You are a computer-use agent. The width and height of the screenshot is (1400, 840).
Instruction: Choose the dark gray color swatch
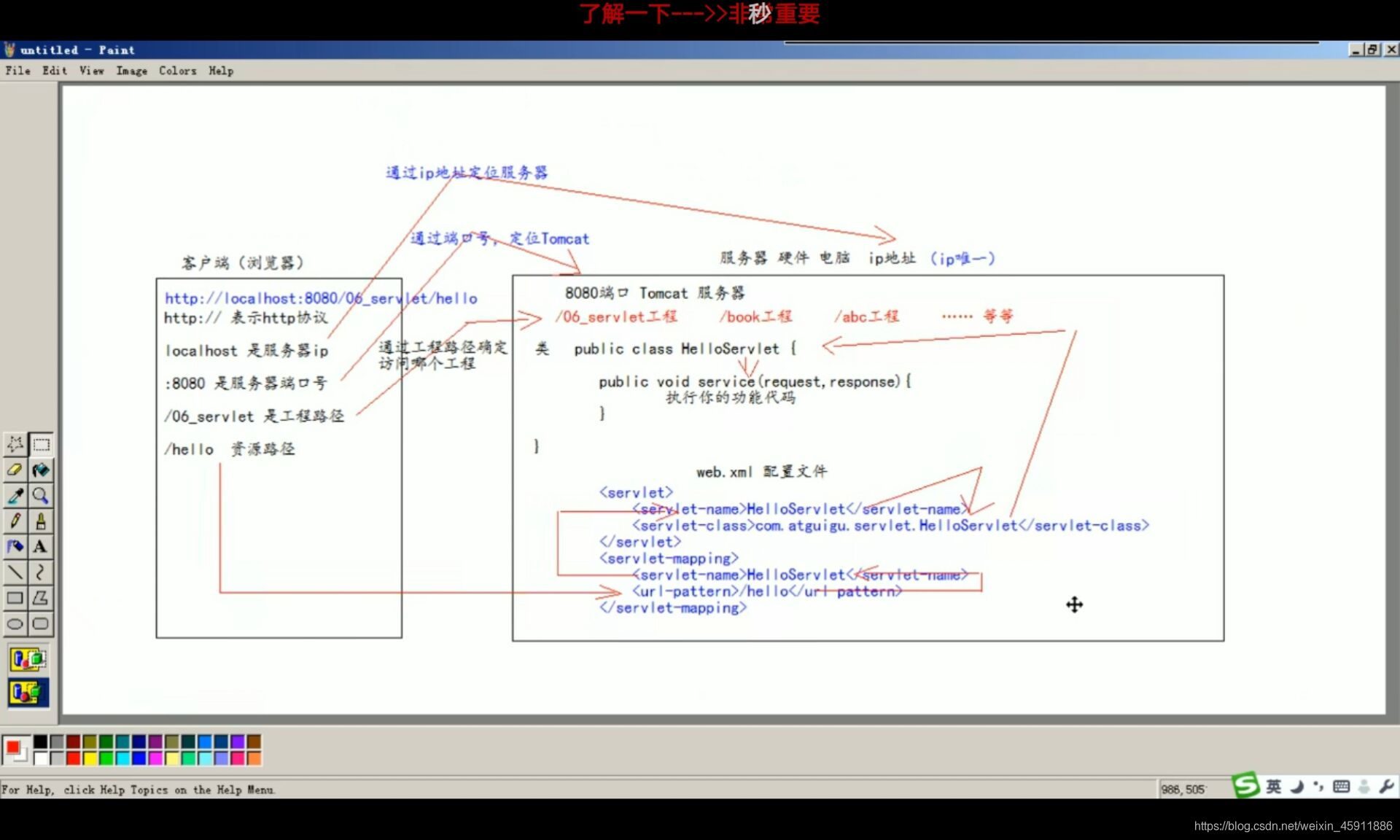[58, 742]
